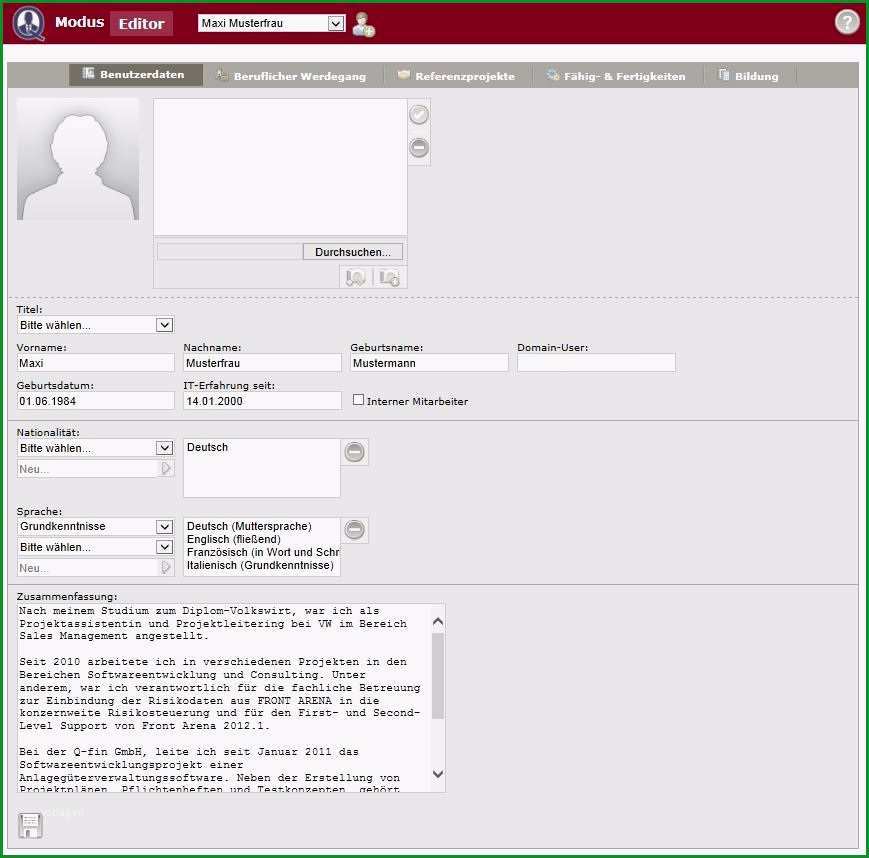Switch to the Bildung tab

click(749, 76)
